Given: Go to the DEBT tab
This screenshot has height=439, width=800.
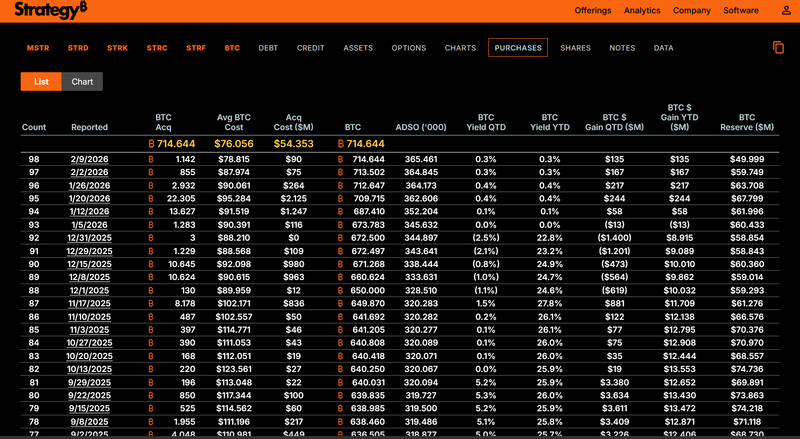Looking at the screenshot, I should click(268, 48).
